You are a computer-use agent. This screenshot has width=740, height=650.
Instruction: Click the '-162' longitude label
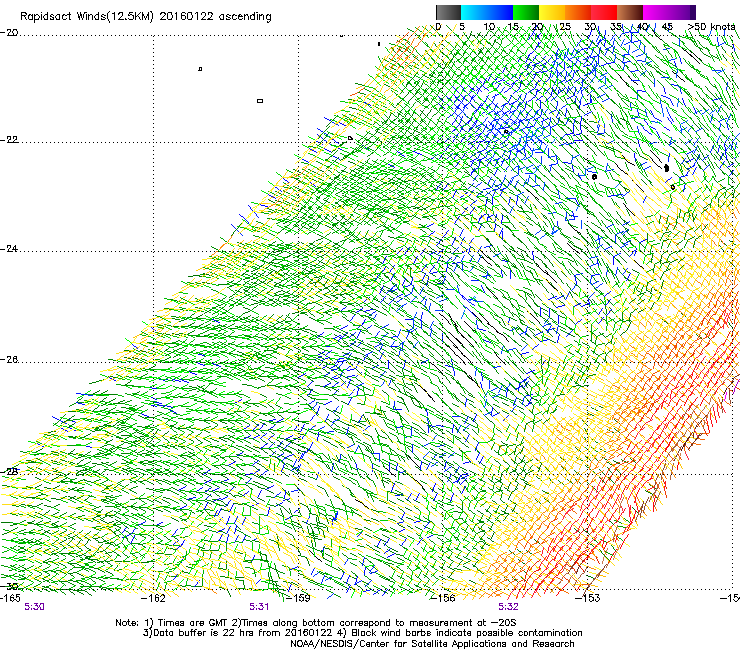(x=154, y=598)
